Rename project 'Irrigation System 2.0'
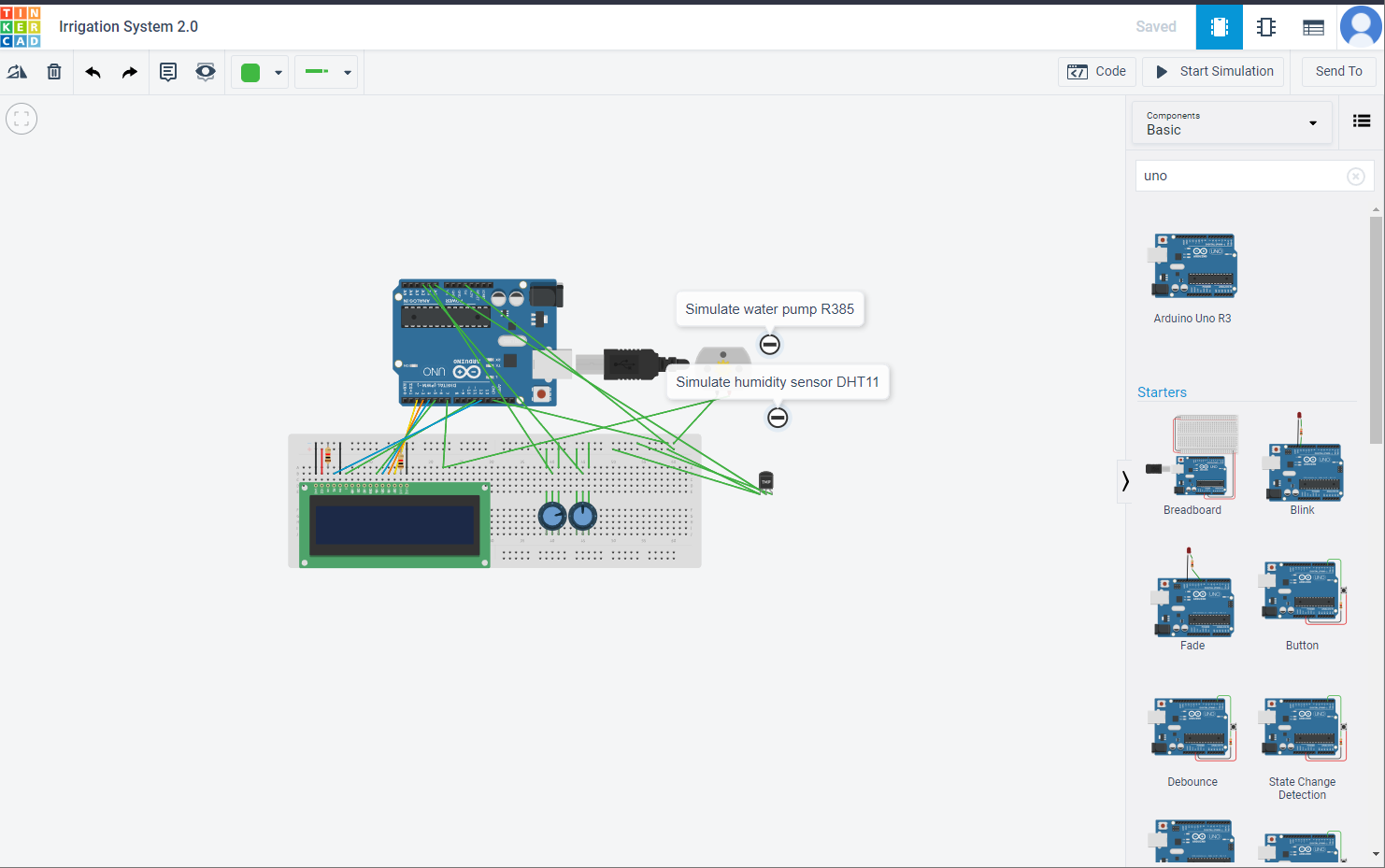 coord(128,27)
